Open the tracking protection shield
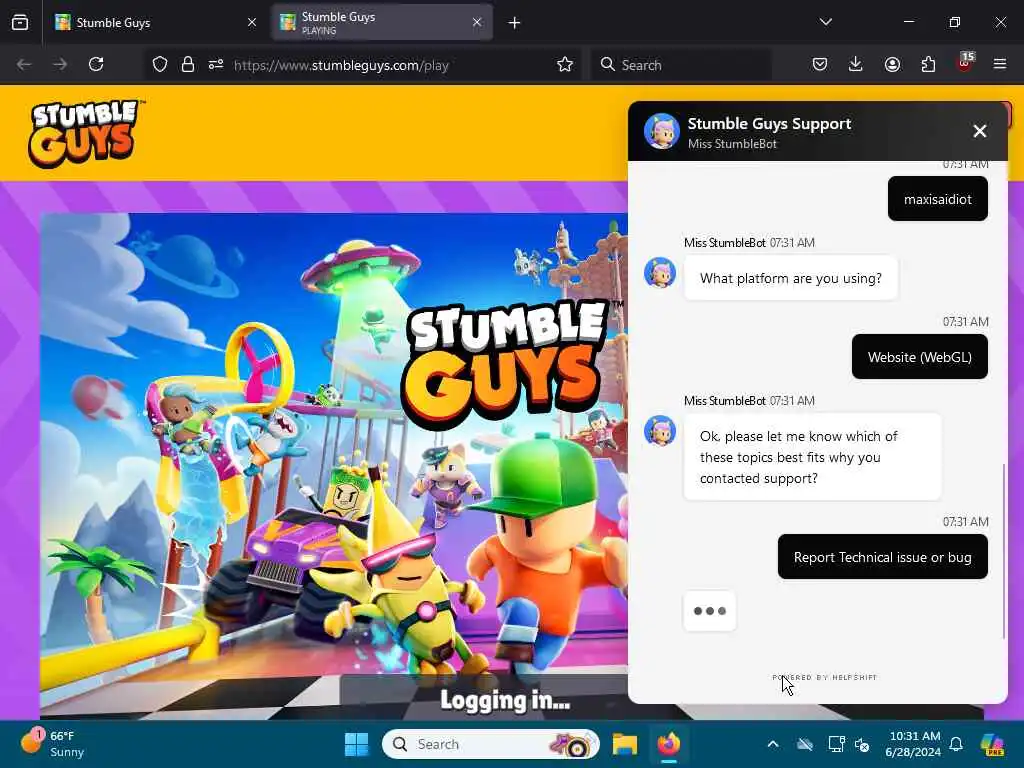Image resolution: width=1024 pixels, height=768 pixels. [160, 65]
